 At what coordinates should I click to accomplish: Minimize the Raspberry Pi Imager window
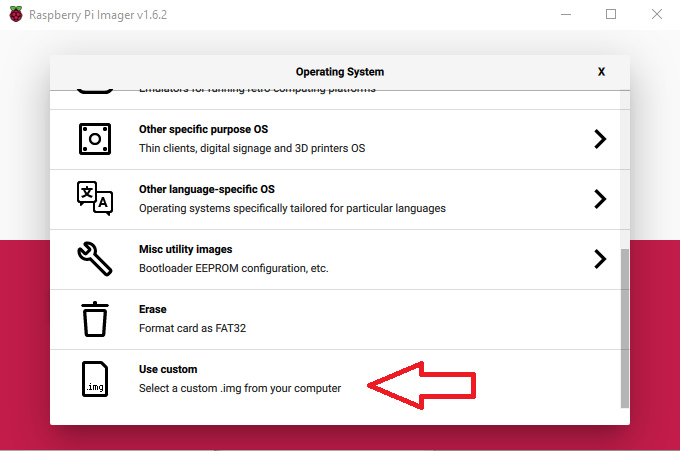(x=566, y=14)
